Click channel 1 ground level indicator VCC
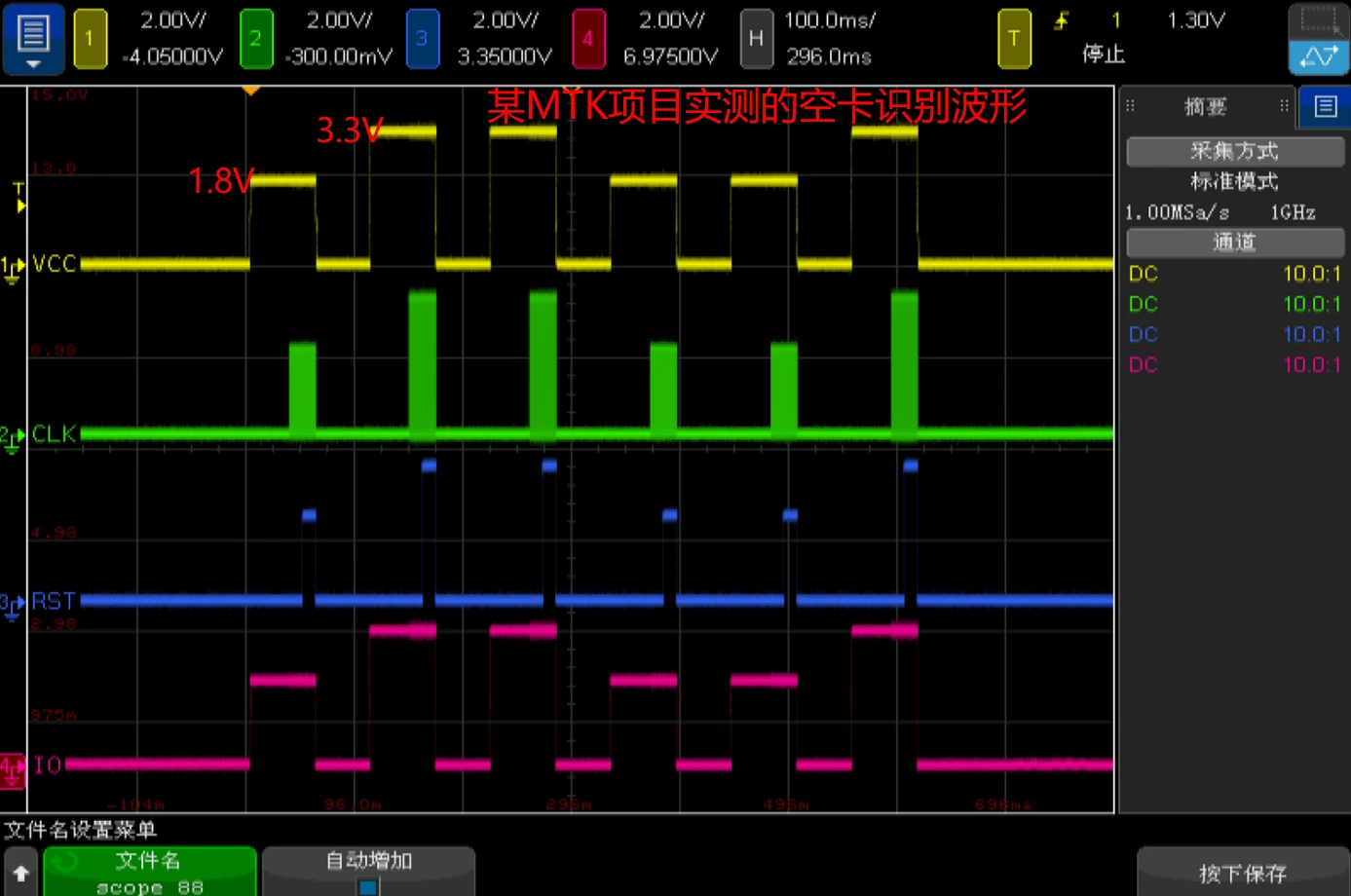The width and height of the screenshot is (1351, 896). (13, 267)
